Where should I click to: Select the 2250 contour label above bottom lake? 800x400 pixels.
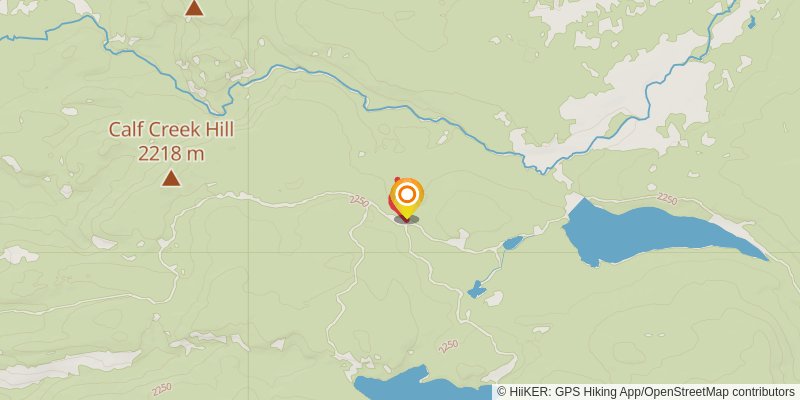click(448, 346)
